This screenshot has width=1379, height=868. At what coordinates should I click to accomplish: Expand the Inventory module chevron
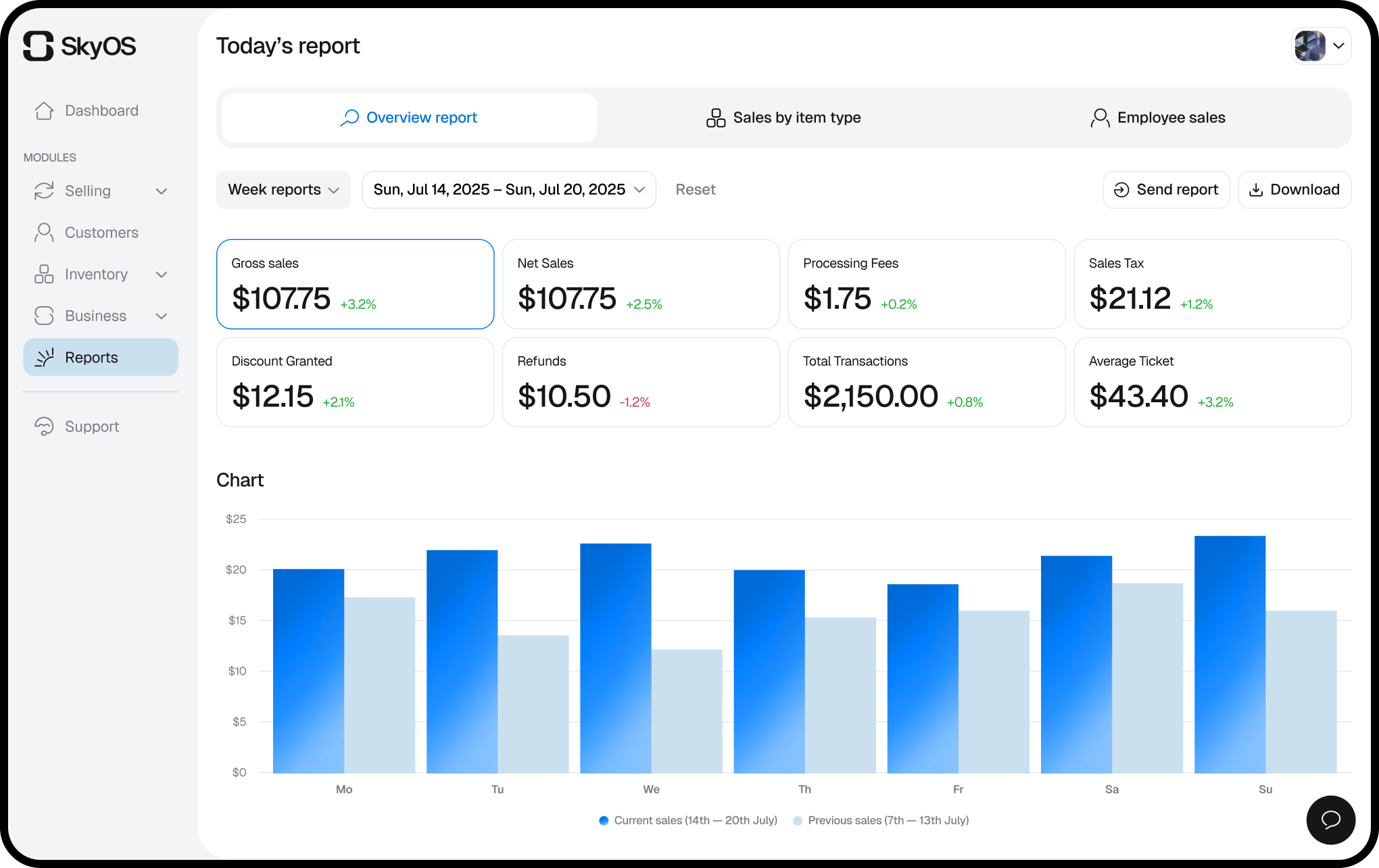pyautogui.click(x=161, y=274)
